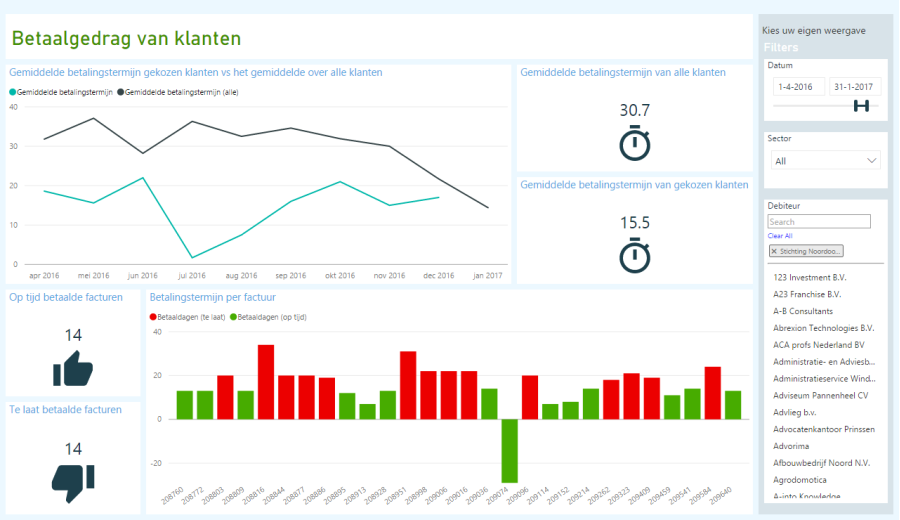
Task: Pick Agrodomotica from the Debiteur list
Action: click(x=801, y=480)
